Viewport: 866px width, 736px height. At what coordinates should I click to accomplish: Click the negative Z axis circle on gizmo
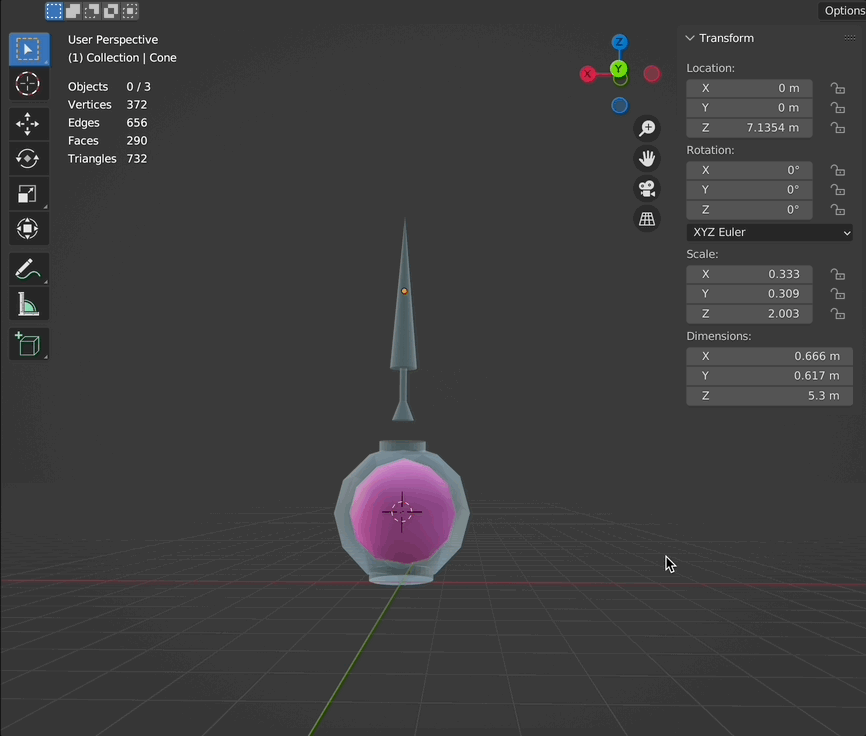[619, 105]
